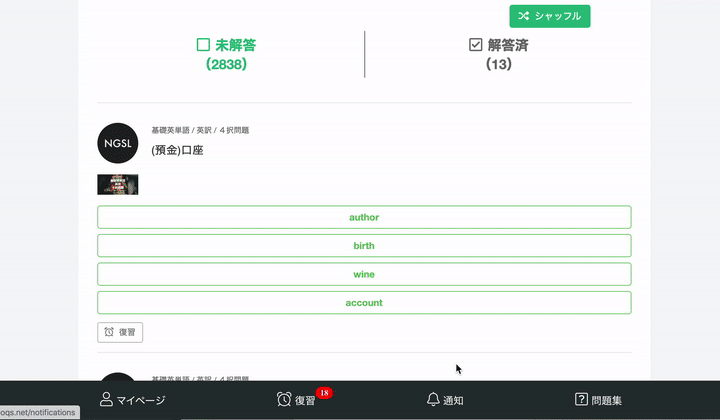Click the red 18 notification badge
720x420 pixels.
pyautogui.click(x=323, y=393)
